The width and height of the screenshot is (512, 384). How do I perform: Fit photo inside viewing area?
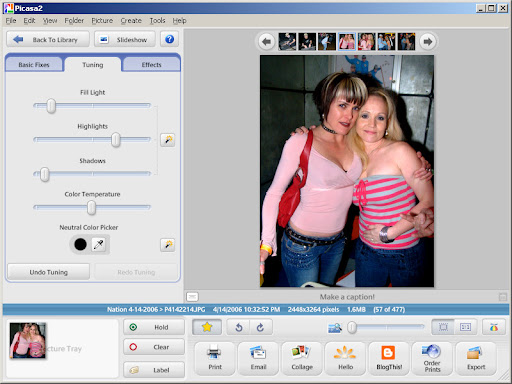(x=443, y=327)
